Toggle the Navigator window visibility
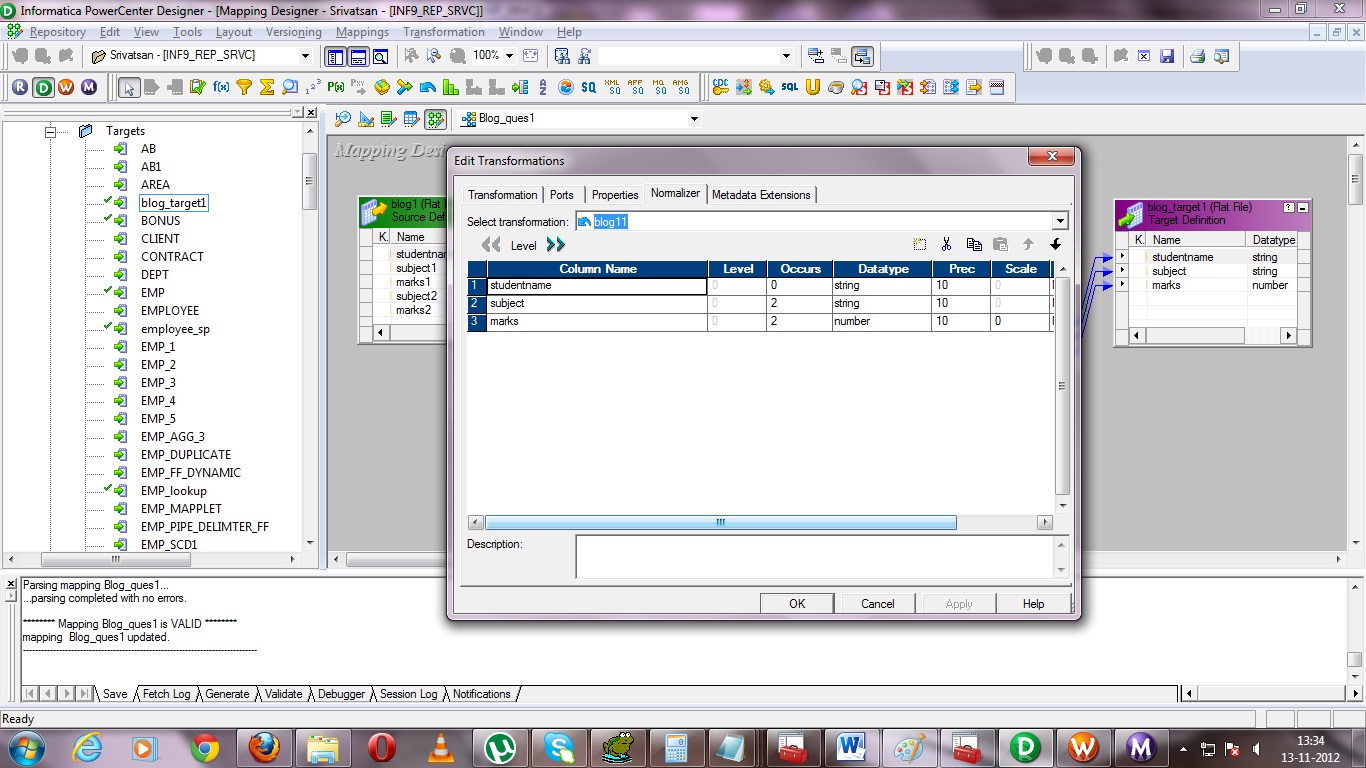Screen dimensions: 1366x768 [335, 55]
